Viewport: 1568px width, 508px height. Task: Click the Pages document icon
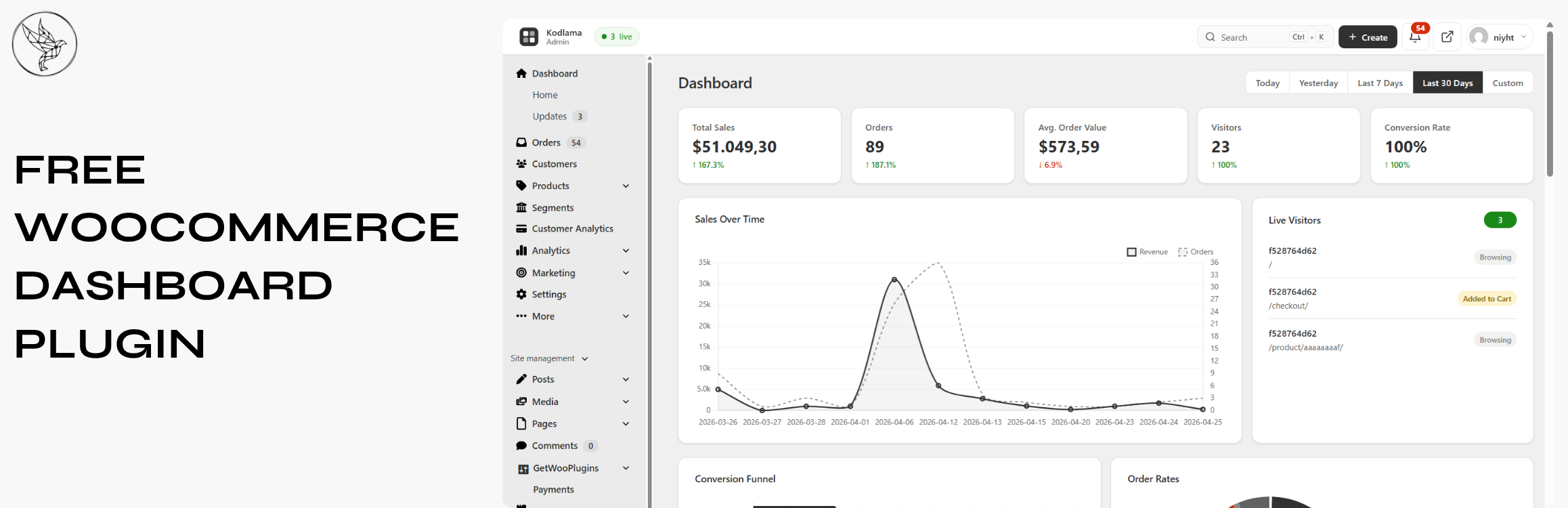pyautogui.click(x=521, y=423)
